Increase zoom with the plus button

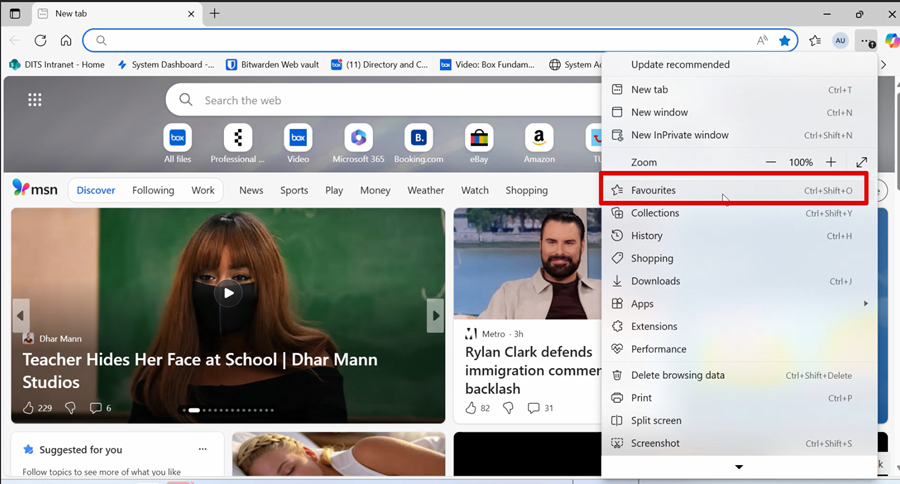[x=831, y=162]
